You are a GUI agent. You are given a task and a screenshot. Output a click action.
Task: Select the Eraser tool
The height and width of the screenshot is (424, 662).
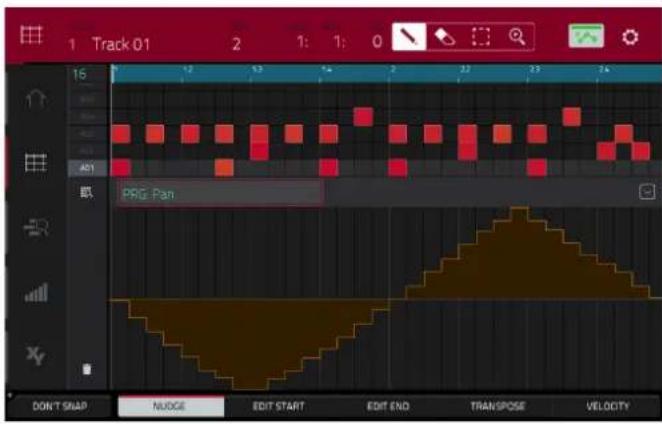(444, 37)
